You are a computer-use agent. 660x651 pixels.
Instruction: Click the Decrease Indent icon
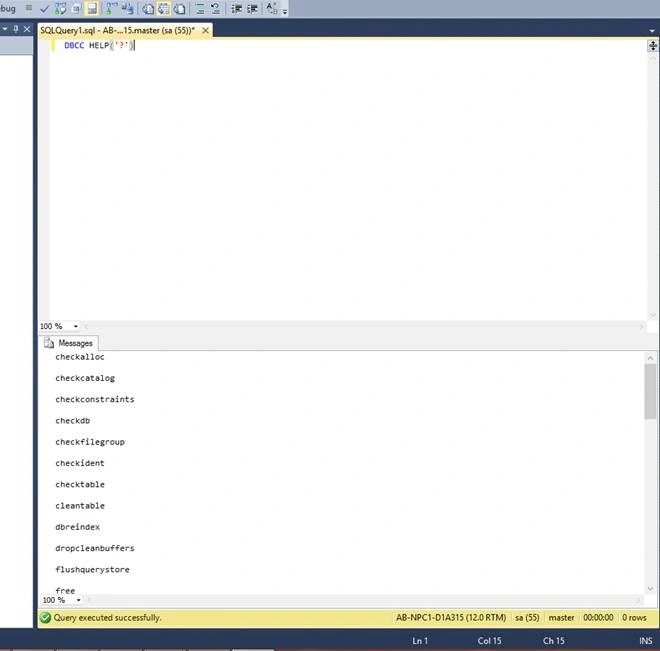click(236, 8)
